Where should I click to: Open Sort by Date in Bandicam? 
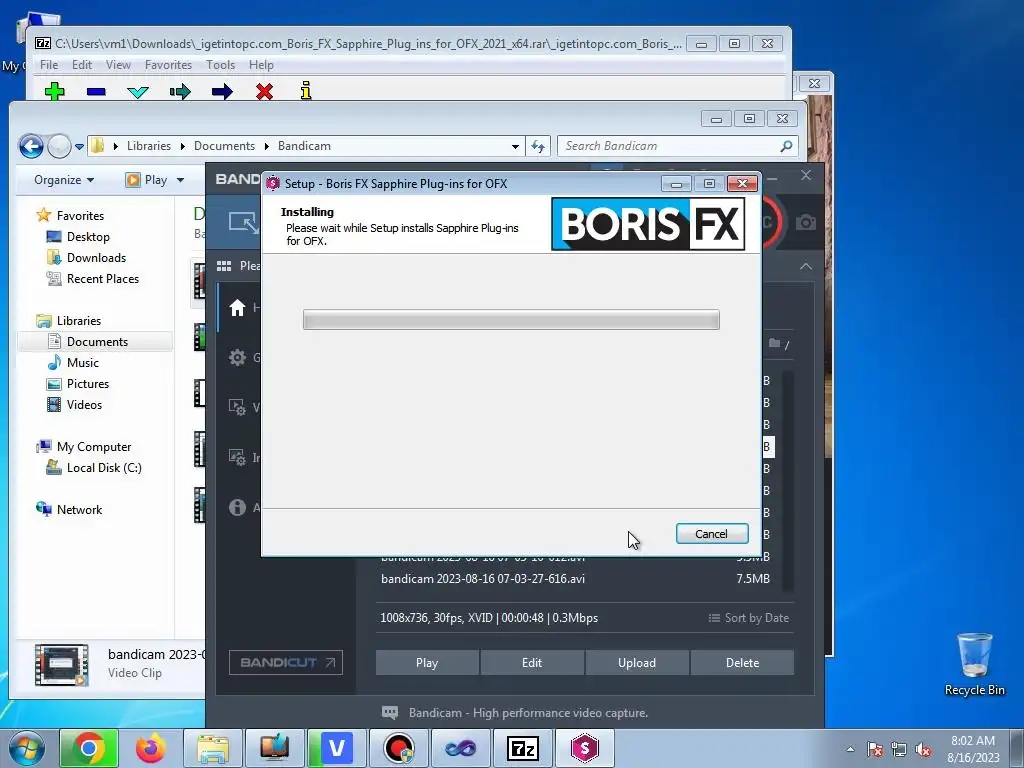(748, 618)
